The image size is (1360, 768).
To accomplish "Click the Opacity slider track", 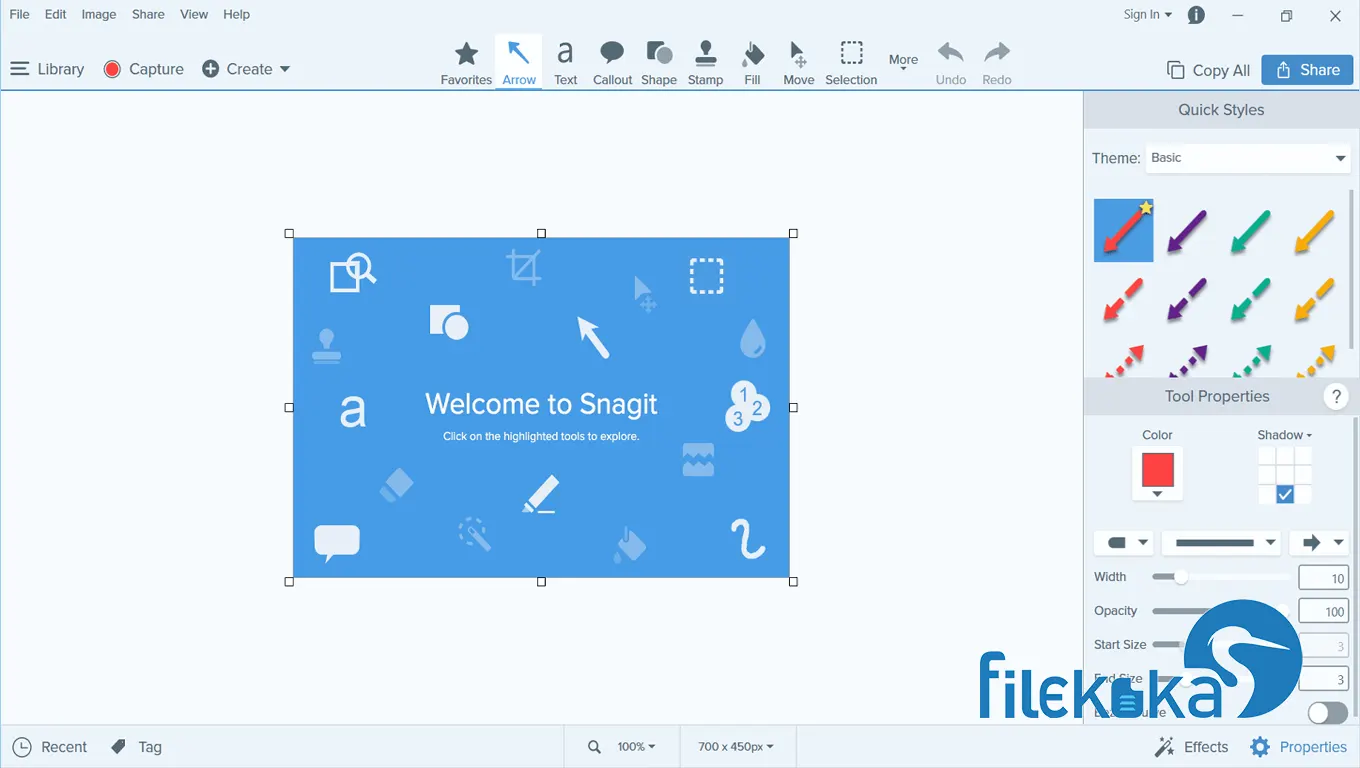I will pos(1221,611).
